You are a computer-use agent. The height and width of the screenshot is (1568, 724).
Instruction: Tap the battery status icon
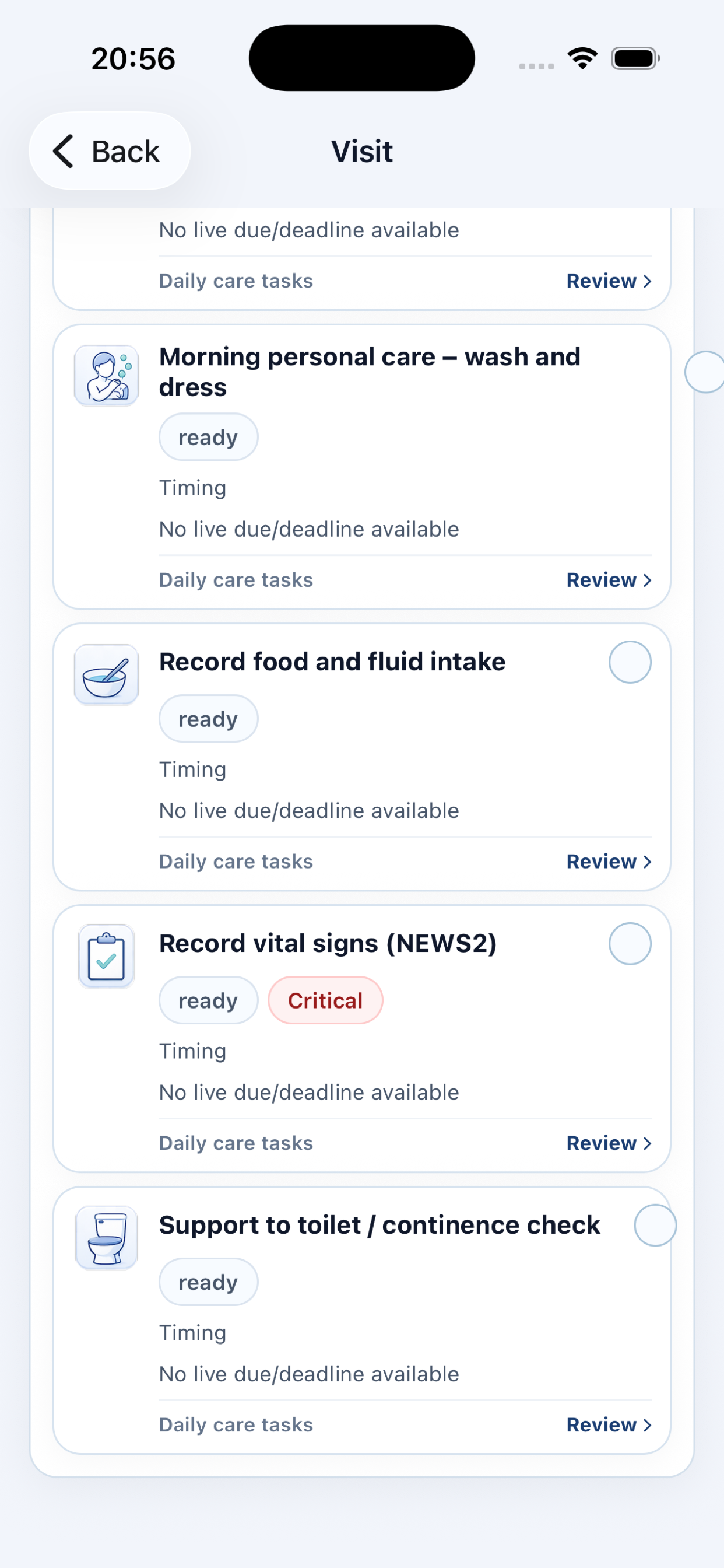click(635, 58)
